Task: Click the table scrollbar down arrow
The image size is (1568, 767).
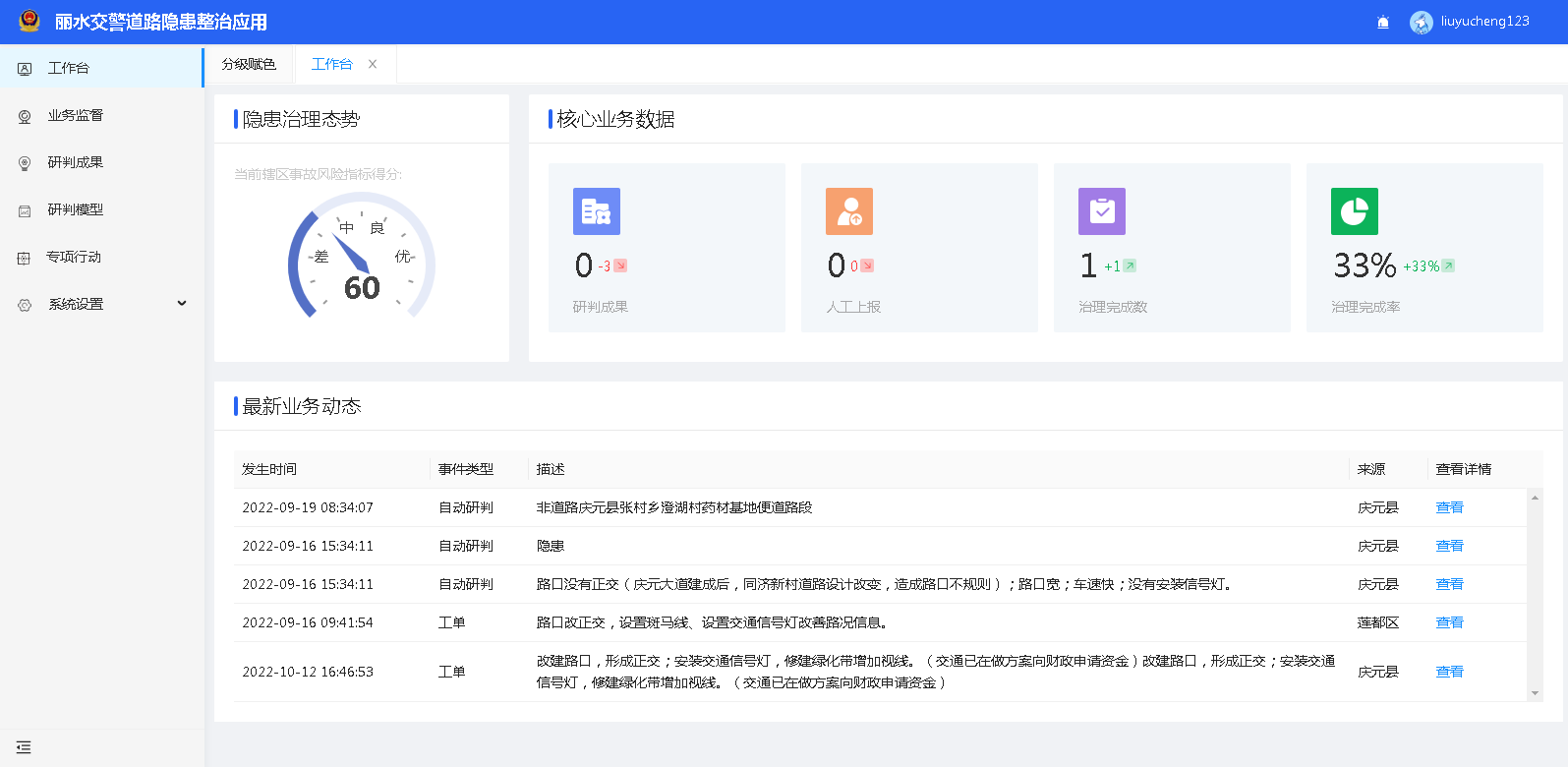Action: click(1535, 693)
